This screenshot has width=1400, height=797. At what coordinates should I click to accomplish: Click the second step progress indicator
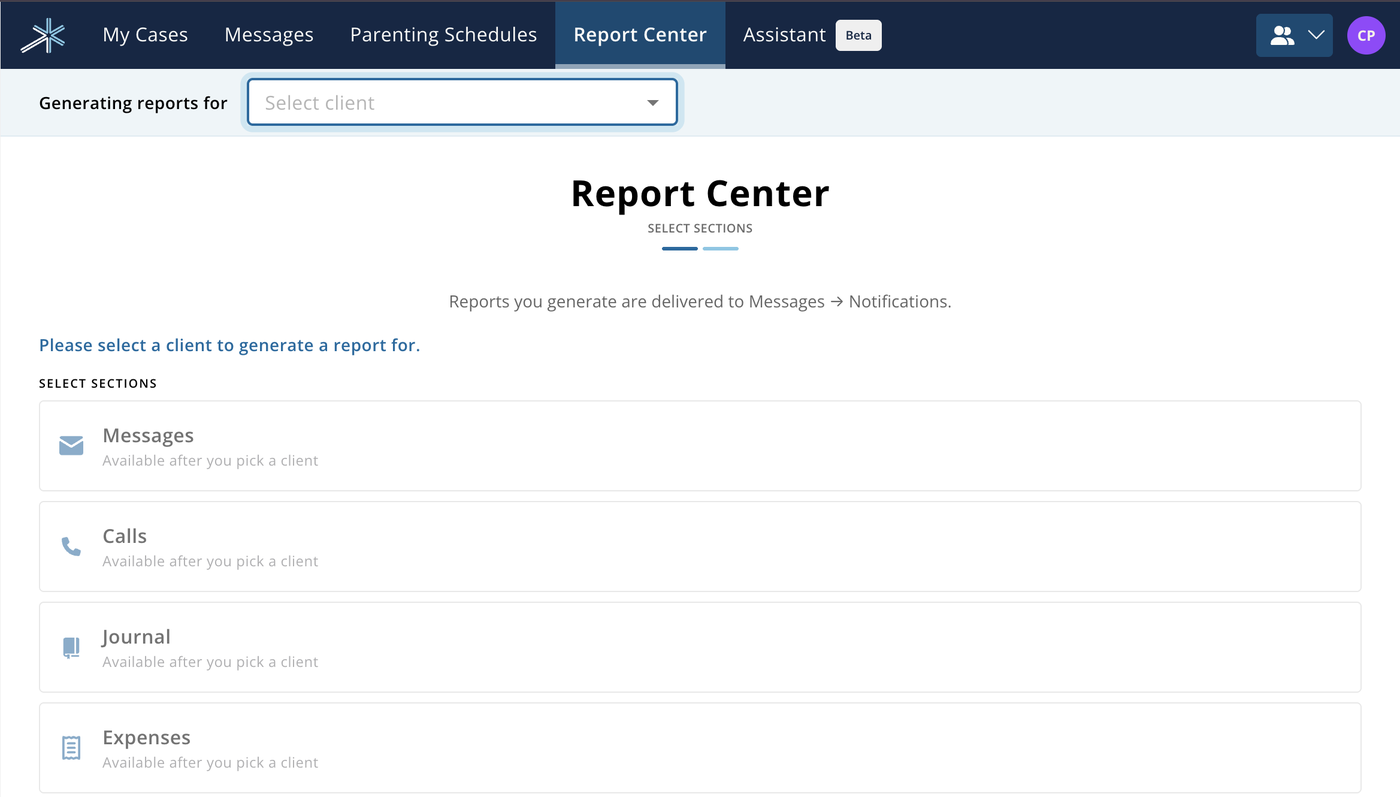[x=720, y=248]
